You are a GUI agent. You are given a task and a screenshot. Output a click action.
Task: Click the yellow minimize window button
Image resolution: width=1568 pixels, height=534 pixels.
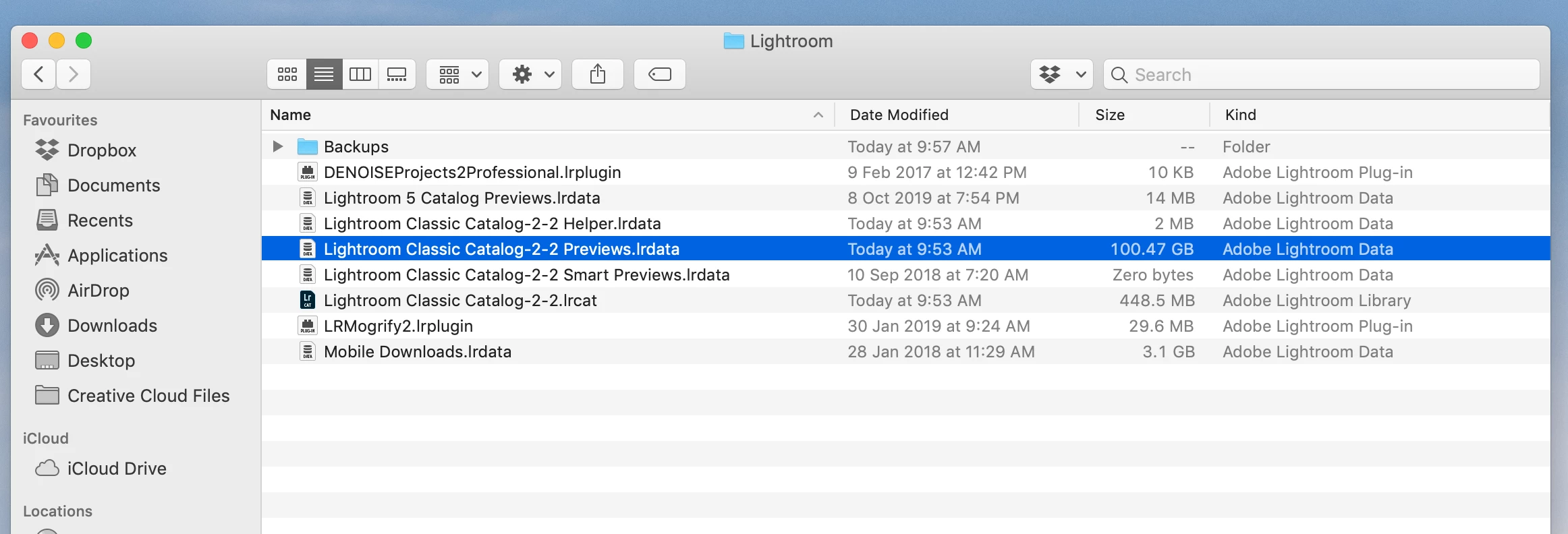pos(57,40)
